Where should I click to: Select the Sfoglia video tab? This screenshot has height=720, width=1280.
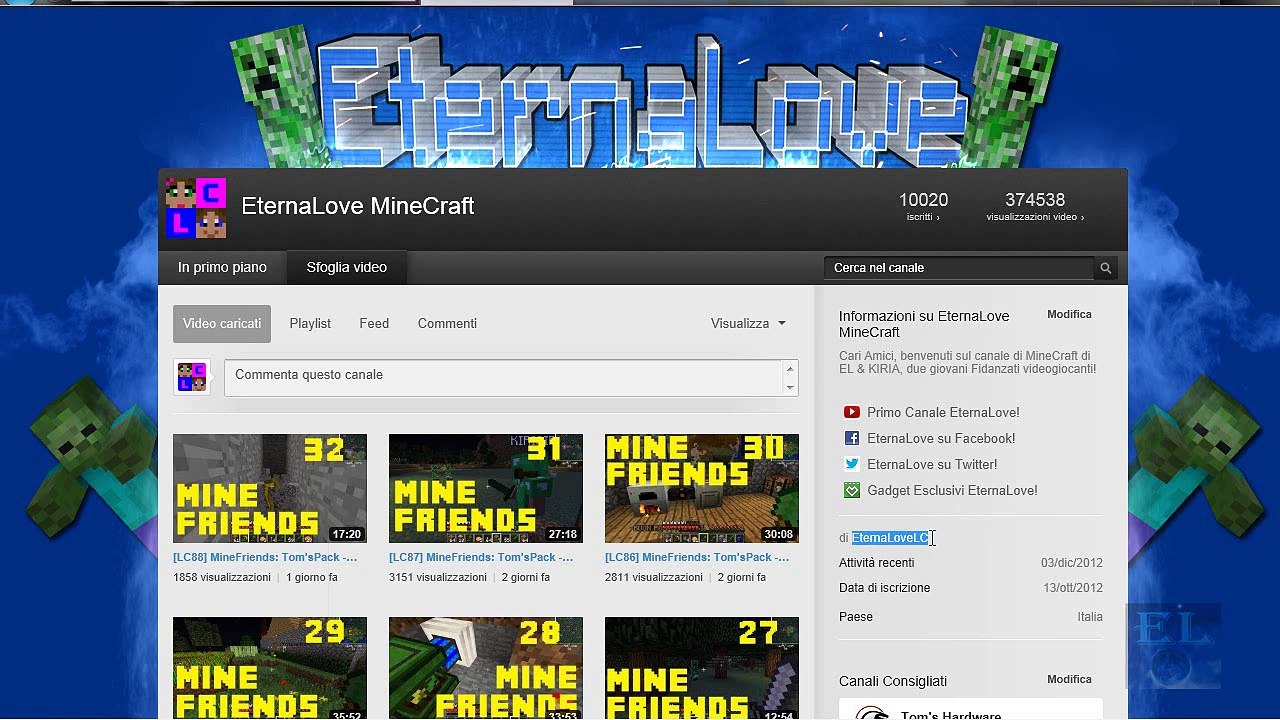pyautogui.click(x=346, y=267)
